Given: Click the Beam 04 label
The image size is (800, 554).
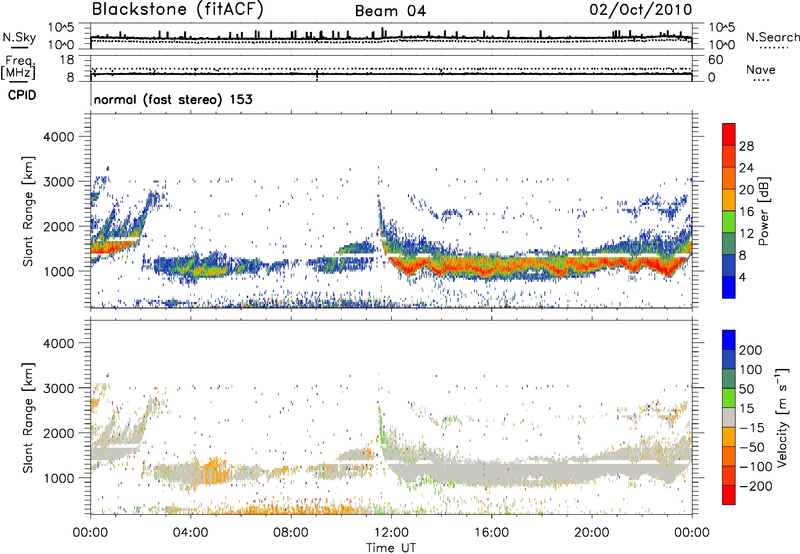Looking at the screenshot, I should point(390,11).
